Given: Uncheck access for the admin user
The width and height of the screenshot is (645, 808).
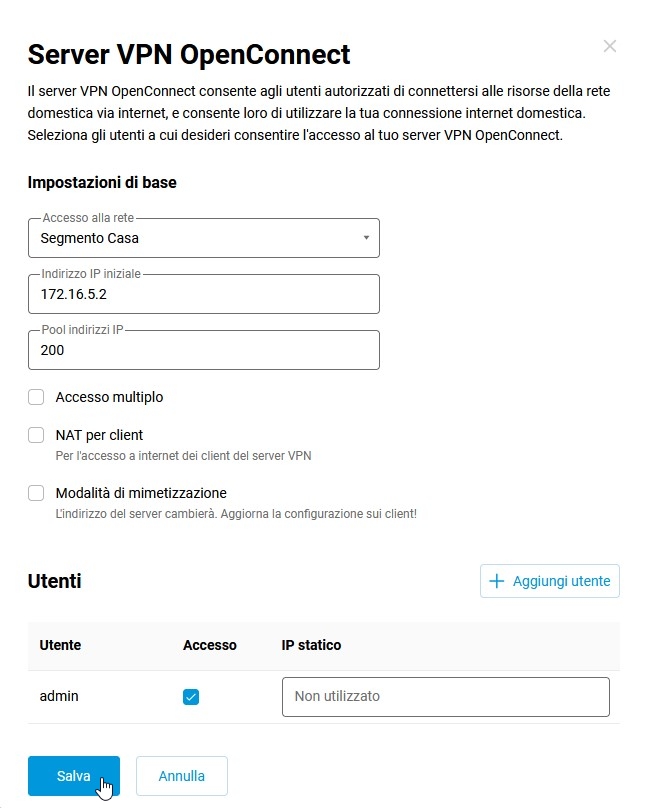Looking at the screenshot, I should coord(191,697).
